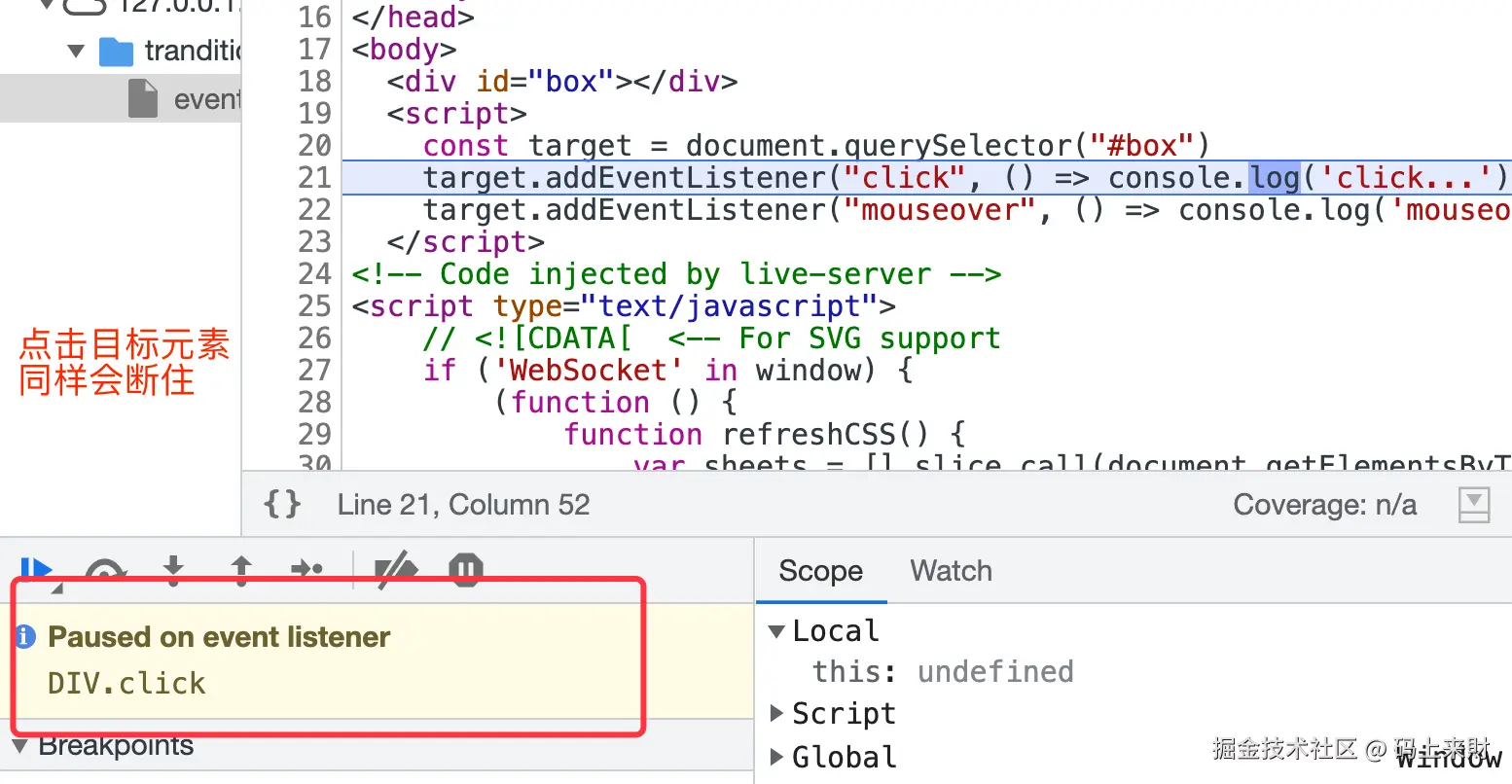Select the event file in navigator
The height and width of the screenshot is (784, 1512).
tap(121, 99)
